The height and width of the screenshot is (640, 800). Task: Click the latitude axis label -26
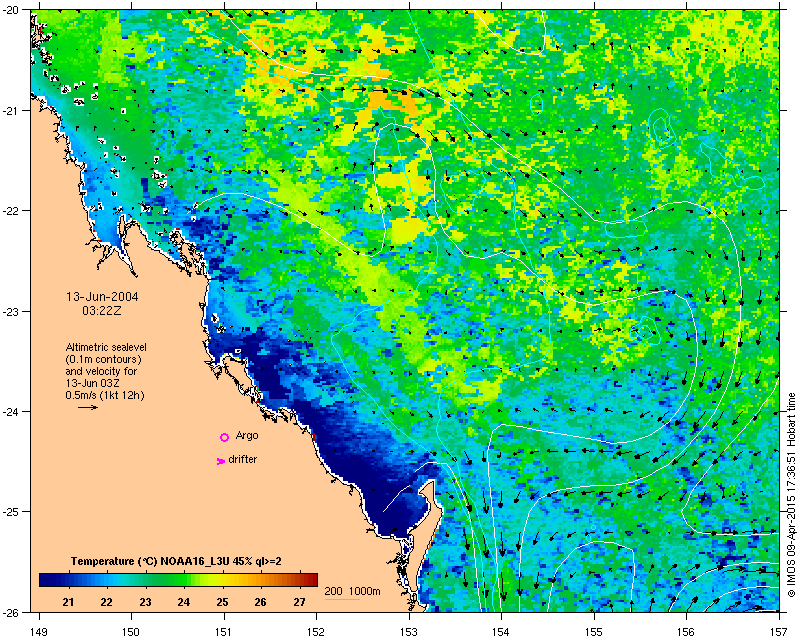10,612
